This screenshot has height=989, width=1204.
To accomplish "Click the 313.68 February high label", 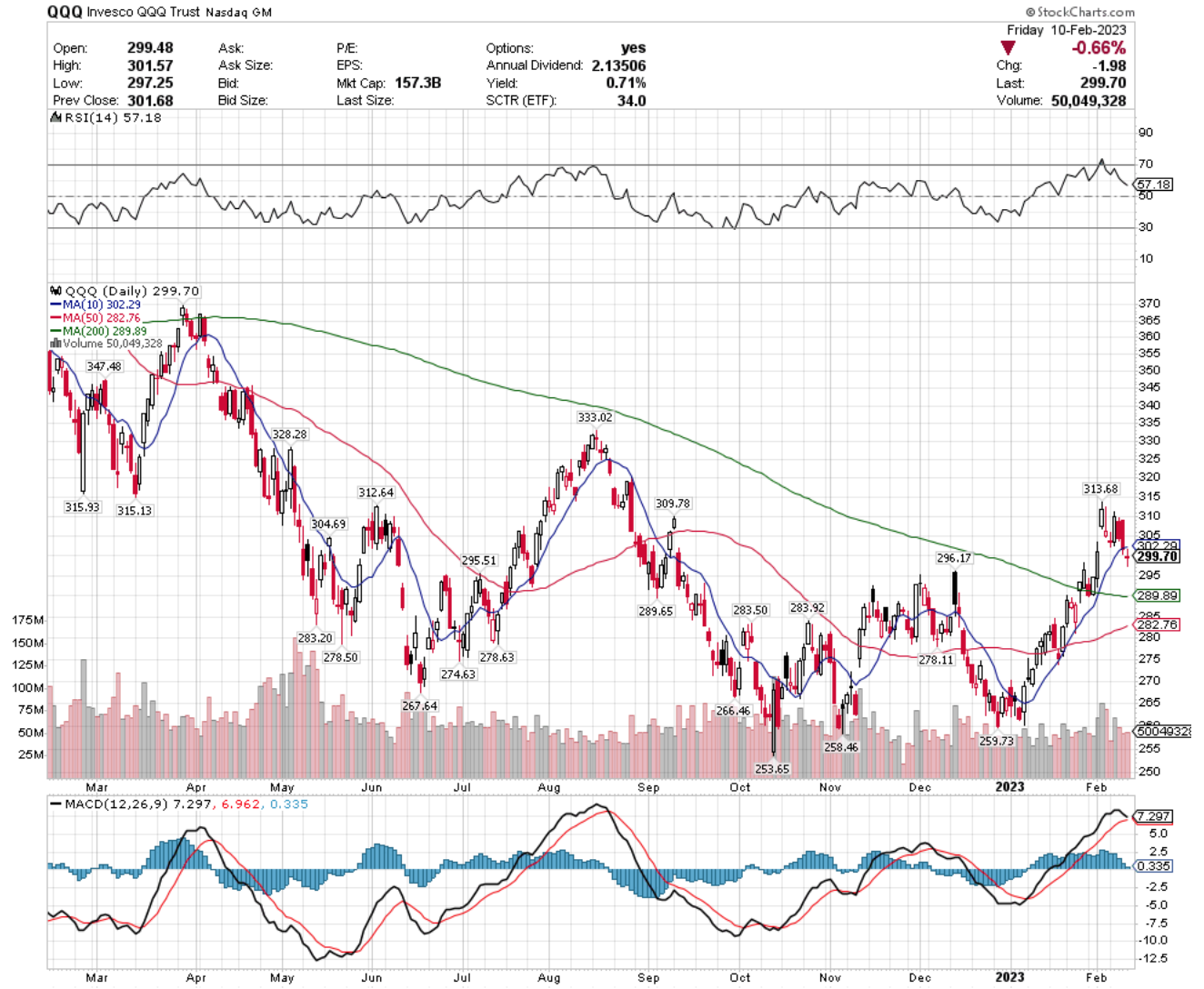I will [x=1100, y=489].
